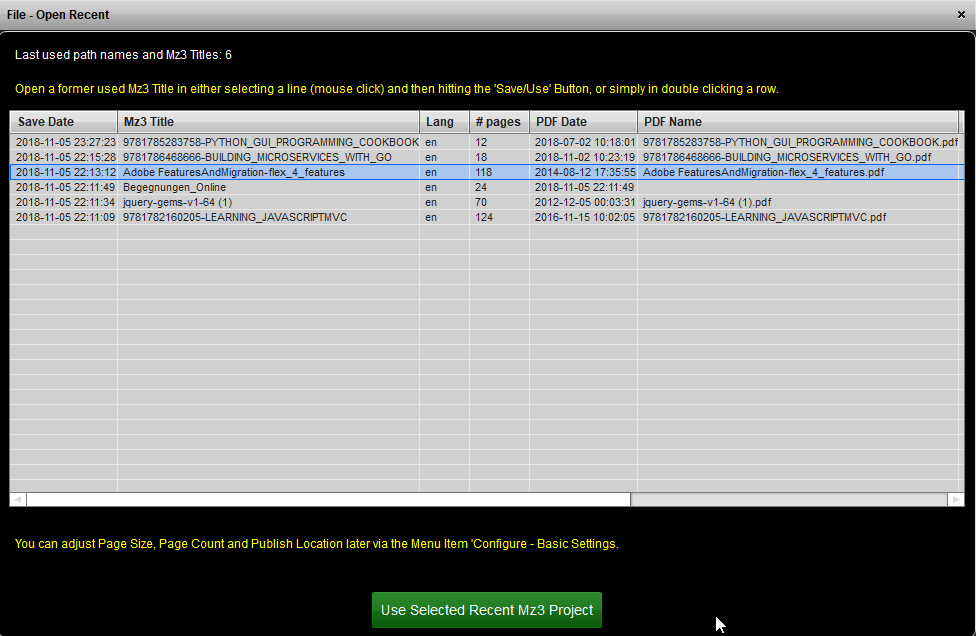Sort table by # pages column header

(x=499, y=122)
